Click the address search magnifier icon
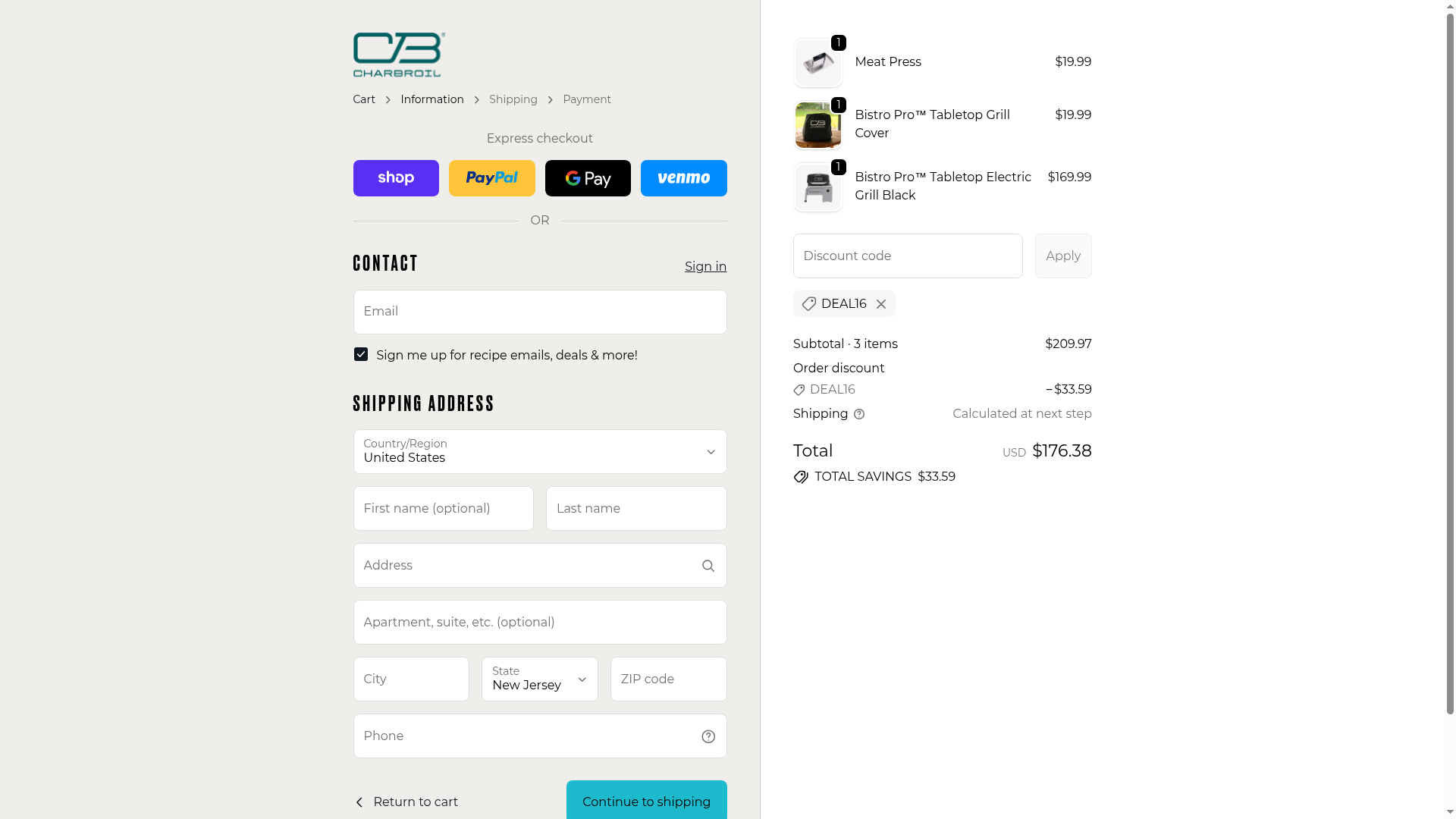Viewport: 1456px width, 819px height. (708, 566)
